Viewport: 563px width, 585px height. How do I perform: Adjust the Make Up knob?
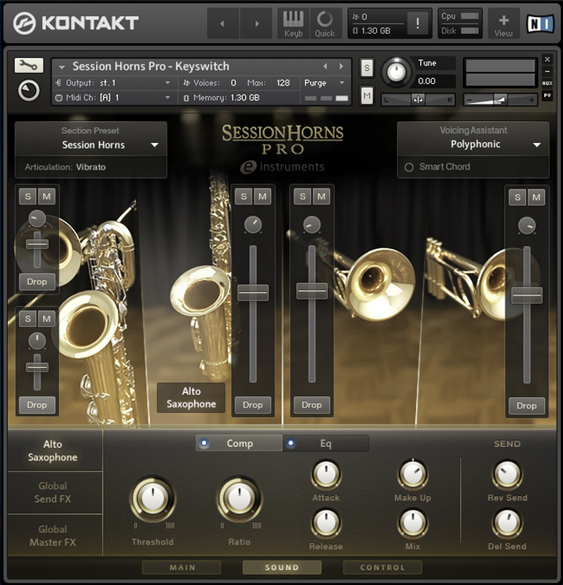413,475
